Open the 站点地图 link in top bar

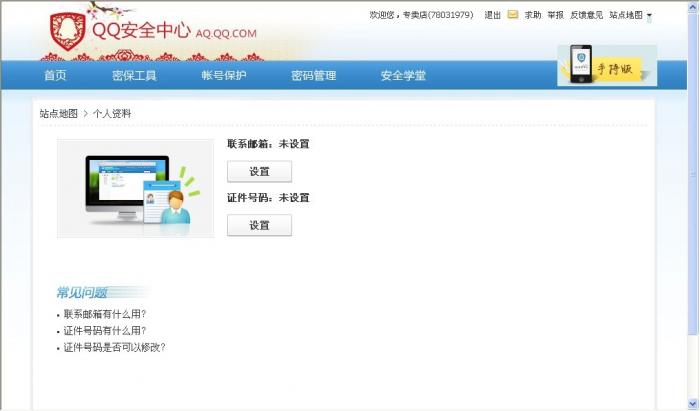[626, 15]
